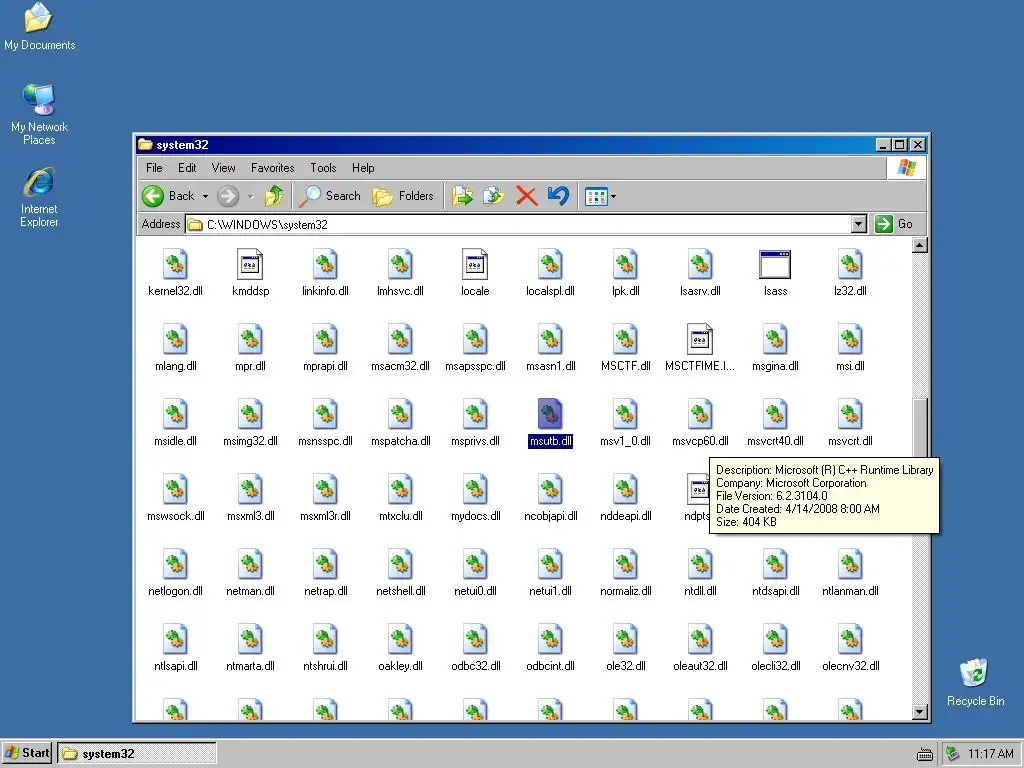
Task: Open the Views toolbar button
Action: point(596,196)
